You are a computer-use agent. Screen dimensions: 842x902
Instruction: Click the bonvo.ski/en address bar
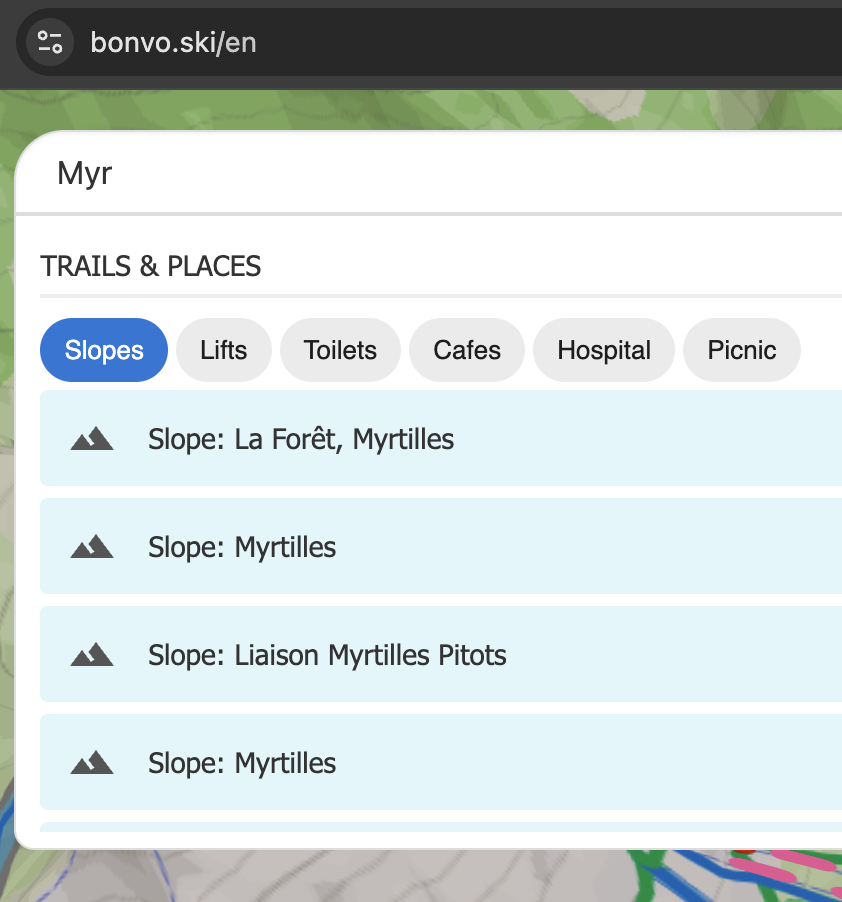tap(173, 42)
